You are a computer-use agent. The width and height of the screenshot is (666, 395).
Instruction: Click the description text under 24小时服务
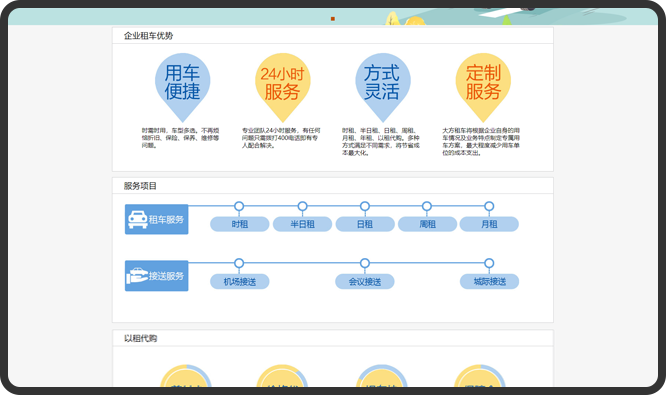point(281,138)
